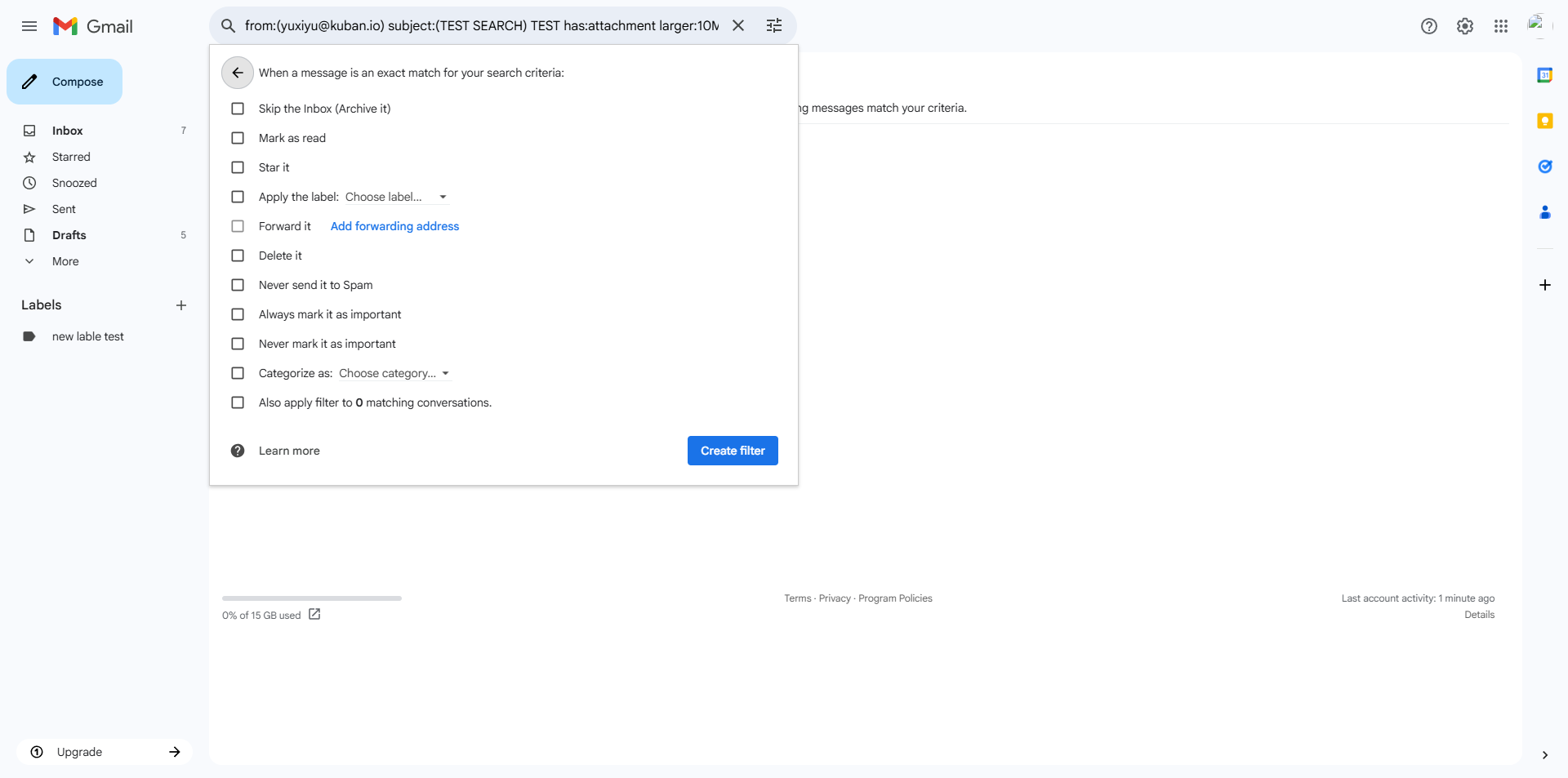The image size is (1568, 778).
Task: Open Google Keep side panel icon
Action: click(1545, 121)
